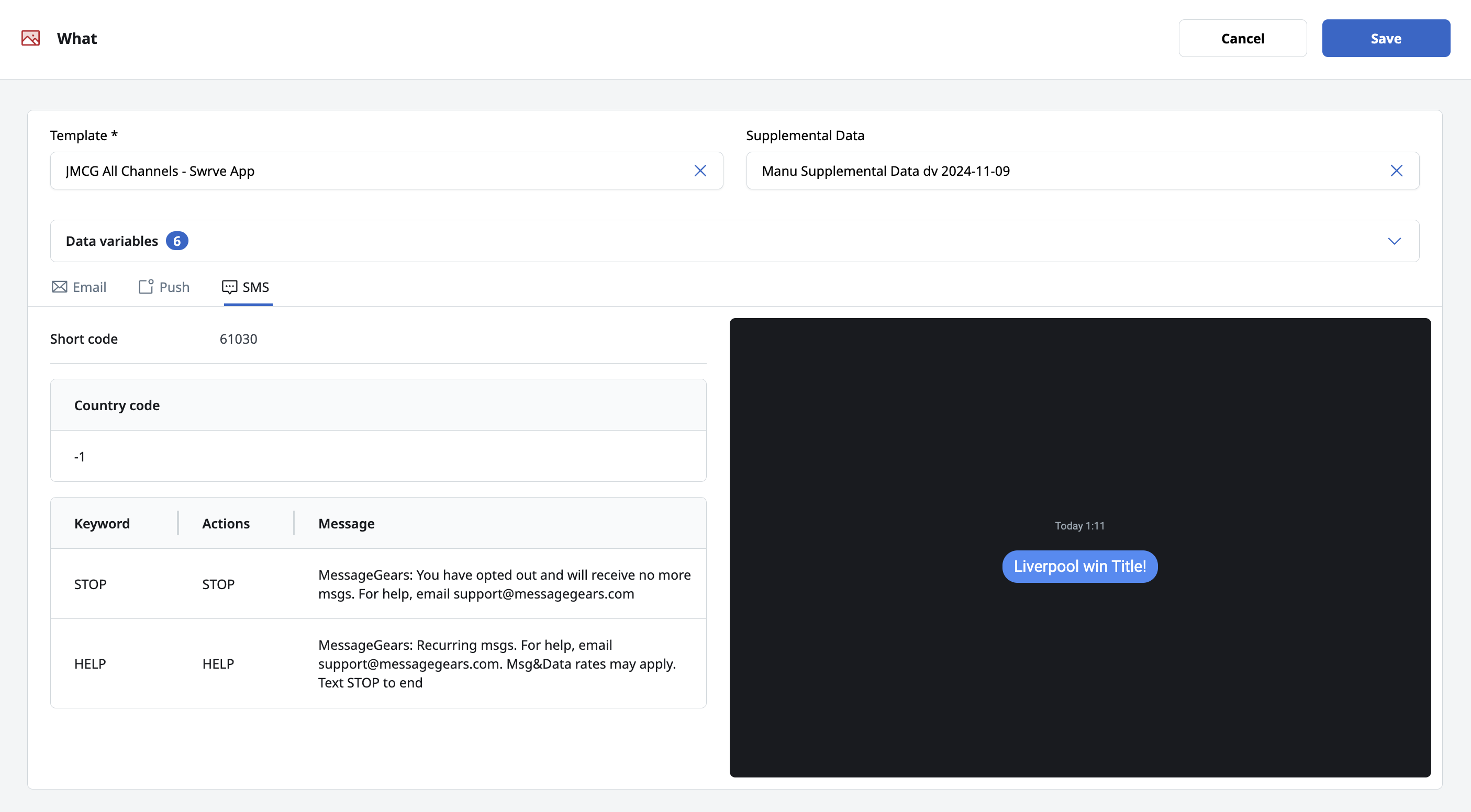
Task: Switch to the Push tab
Action: (x=164, y=287)
